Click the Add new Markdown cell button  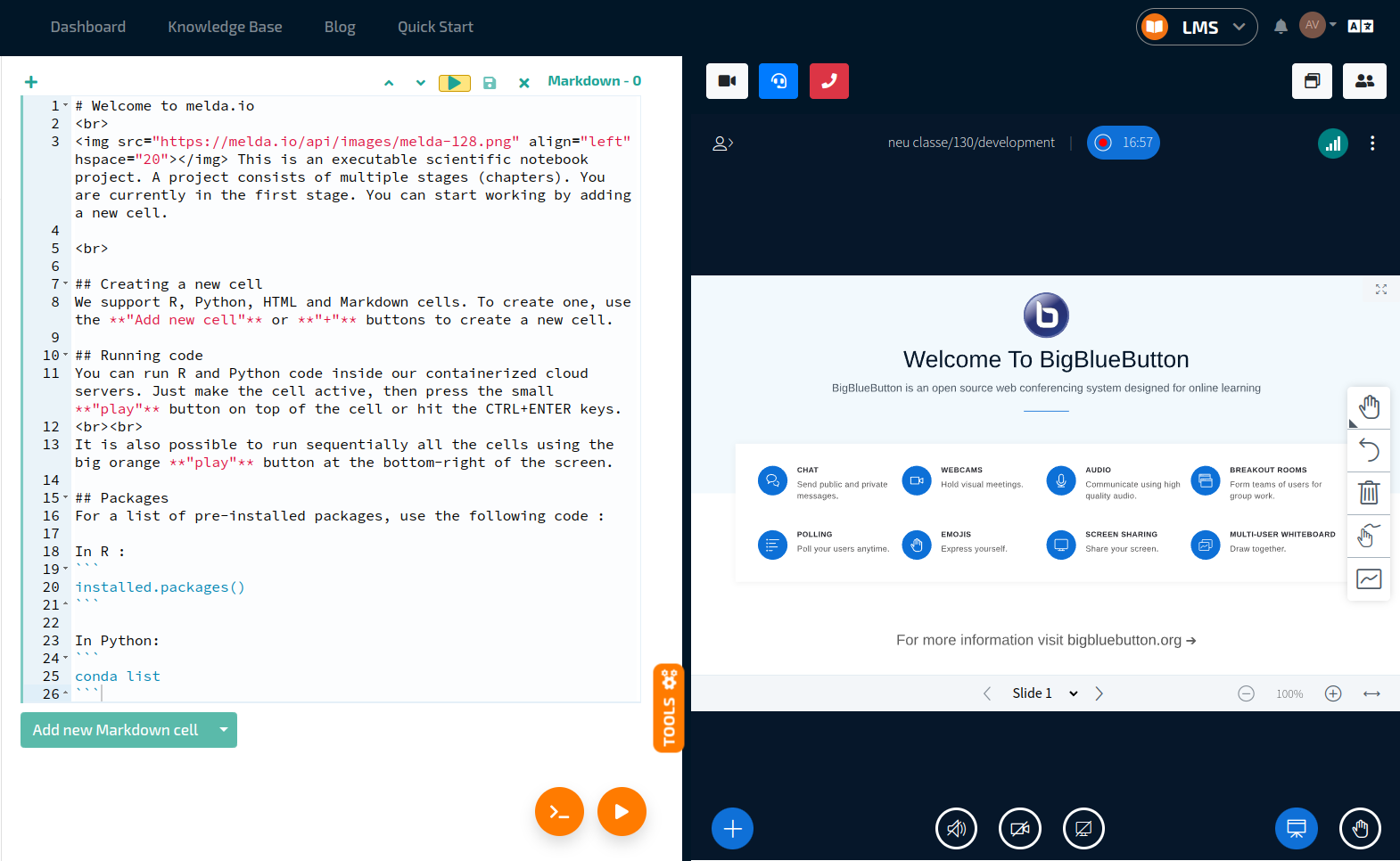pyautogui.click(x=115, y=730)
